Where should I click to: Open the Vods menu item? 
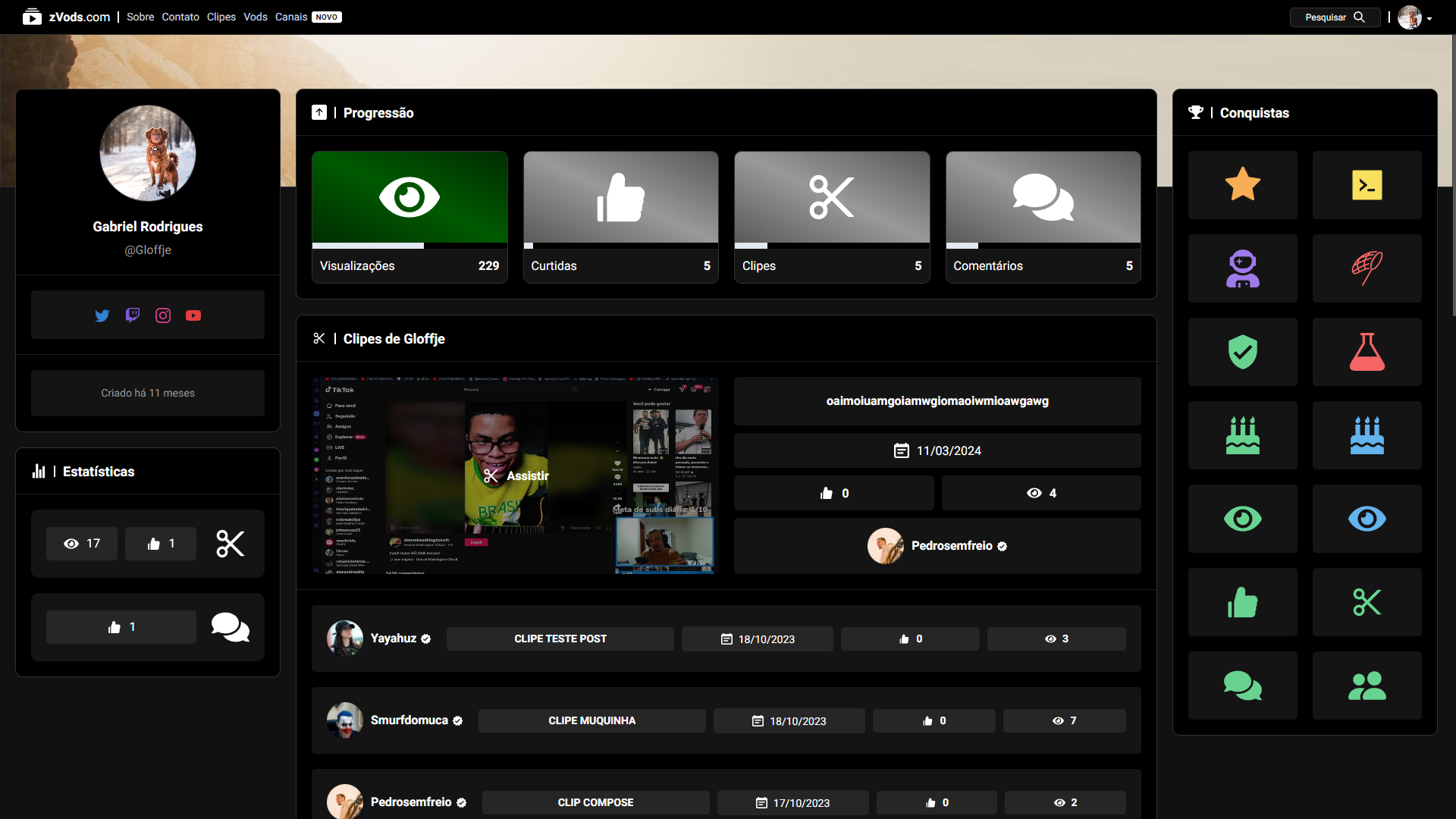coord(255,17)
